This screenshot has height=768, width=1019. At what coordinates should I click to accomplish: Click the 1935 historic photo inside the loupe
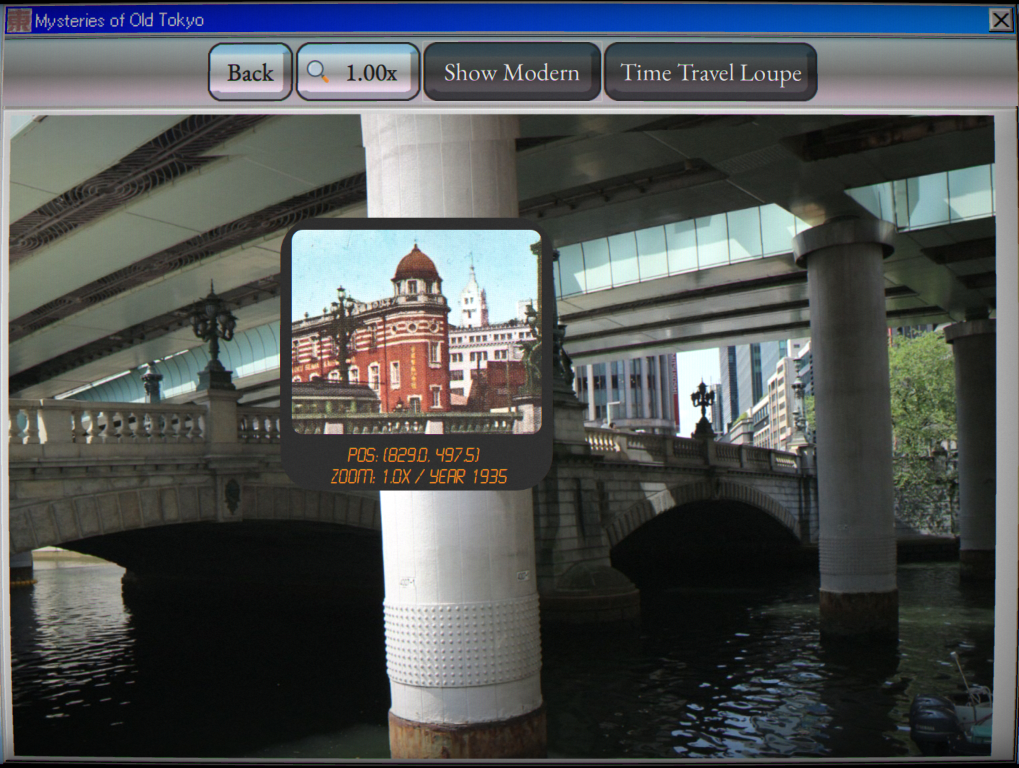[417, 331]
